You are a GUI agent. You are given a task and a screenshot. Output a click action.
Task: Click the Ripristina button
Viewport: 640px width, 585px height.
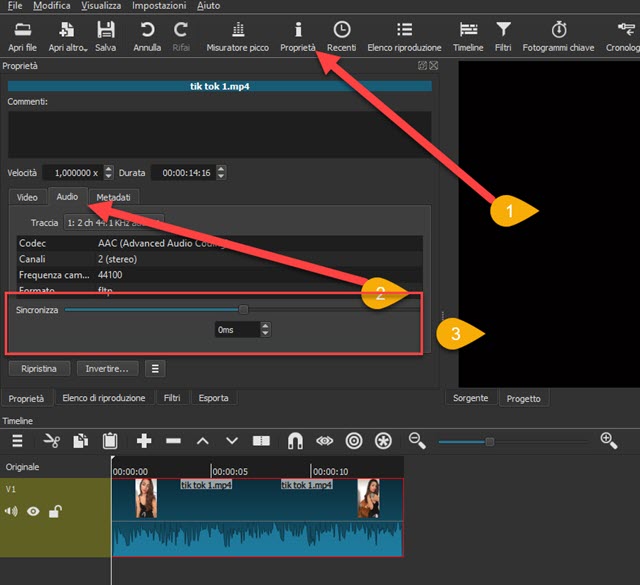(39, 369)
